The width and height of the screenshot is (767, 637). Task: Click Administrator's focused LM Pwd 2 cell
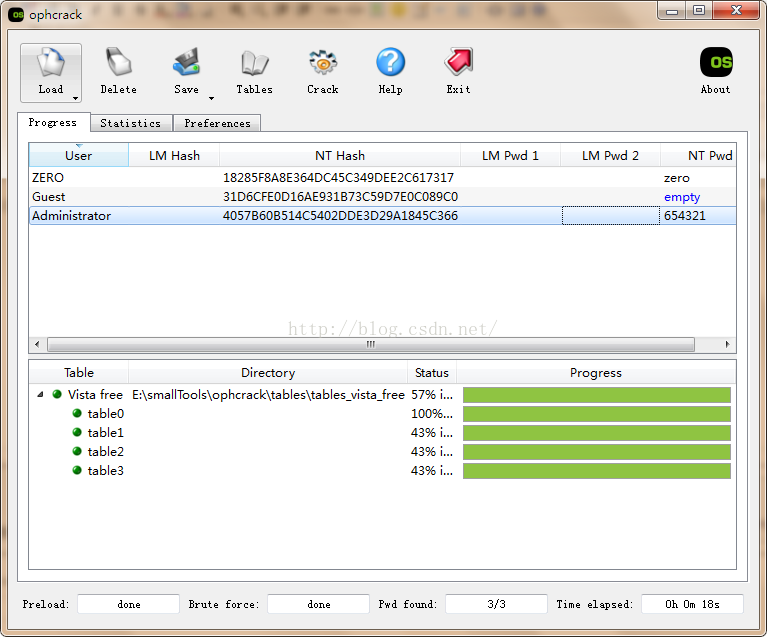coord(610,216)
